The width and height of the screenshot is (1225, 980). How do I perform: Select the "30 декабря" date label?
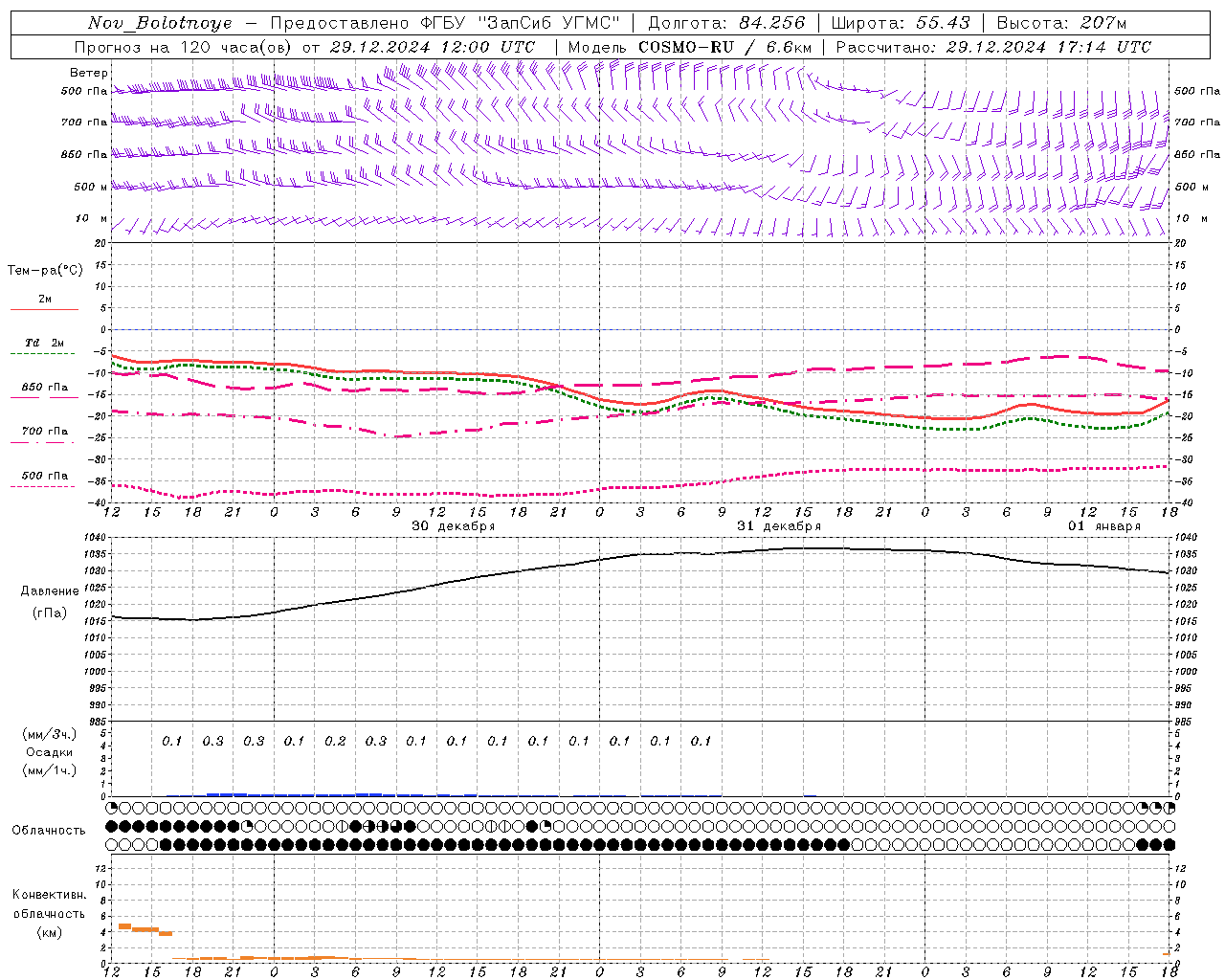[x=454, y=526]
